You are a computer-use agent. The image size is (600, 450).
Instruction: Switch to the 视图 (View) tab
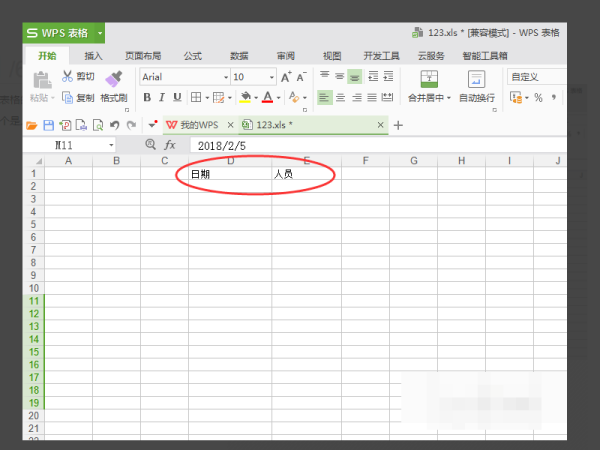click(x=332, y=56)
